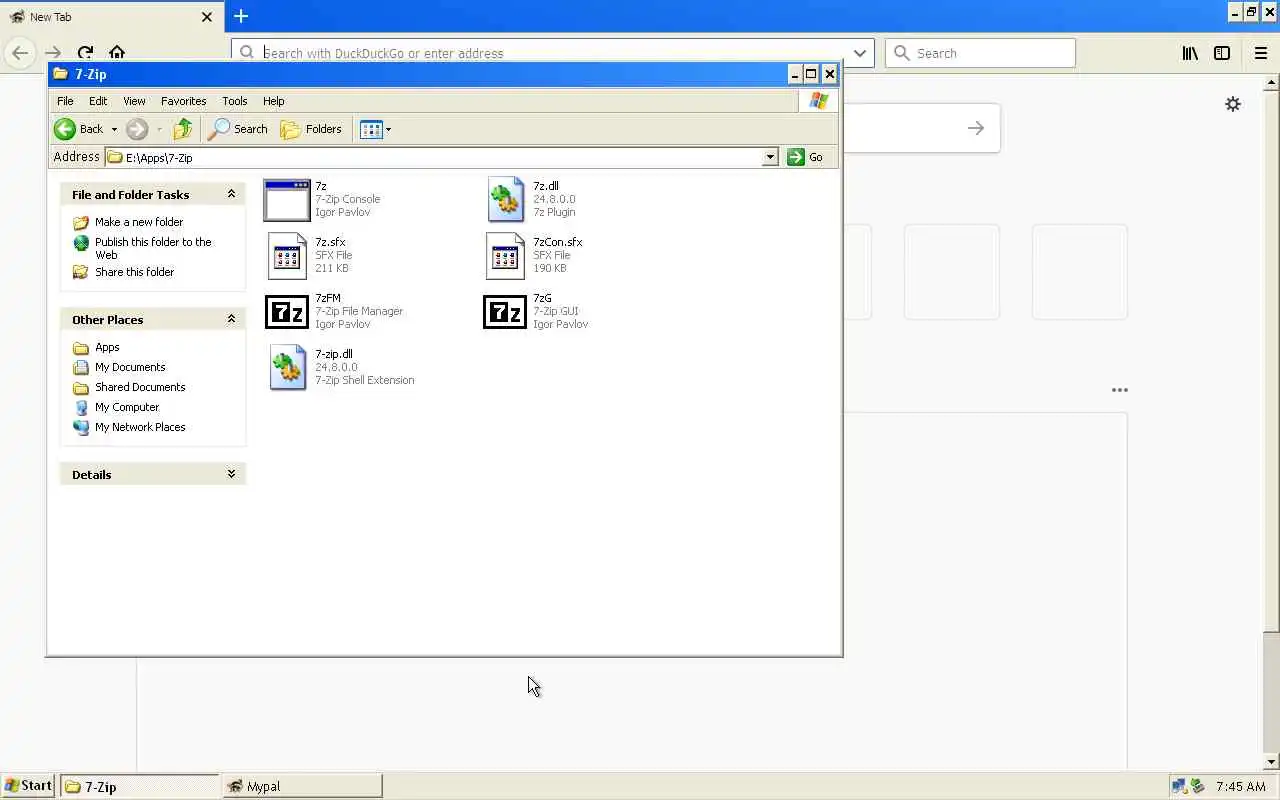The width and height of the screenshot is (1280, 800).
Task: Open My Network Places link
Action: coord(140,427)
